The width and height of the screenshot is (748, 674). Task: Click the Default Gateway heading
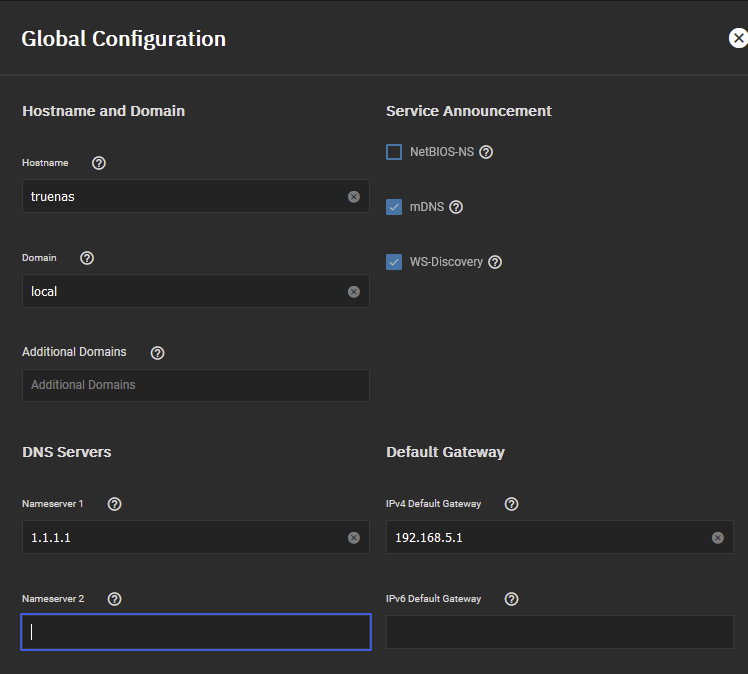click(445, 452)
